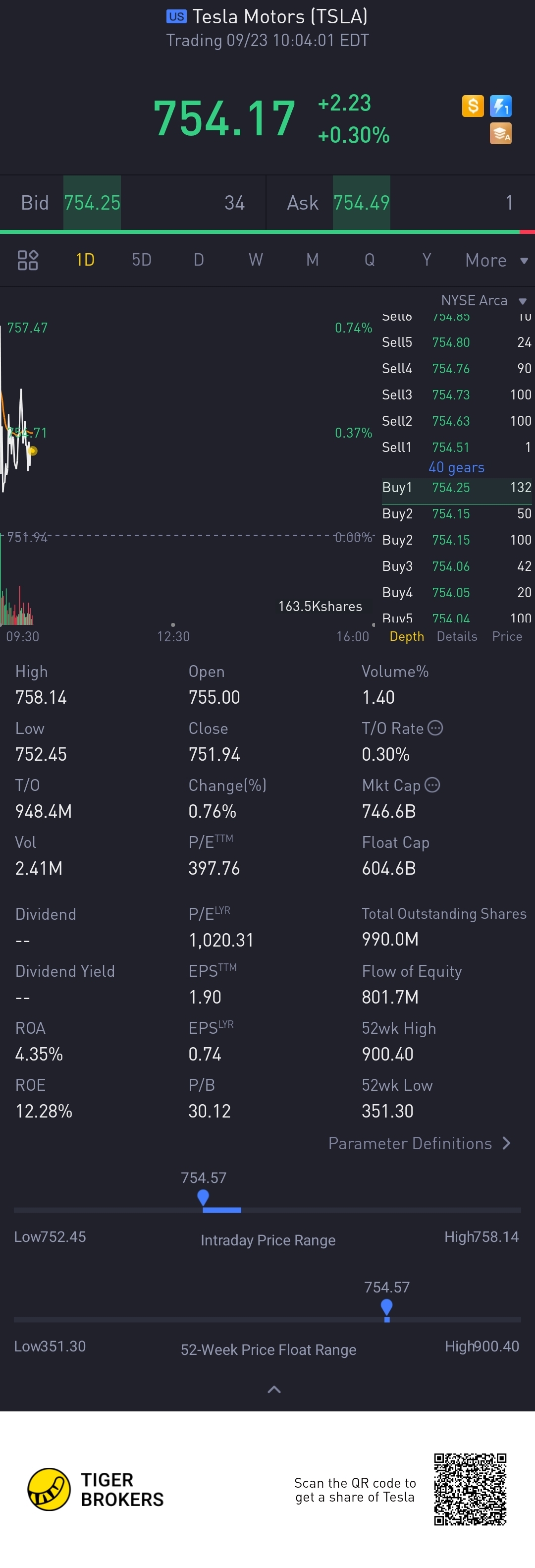Image resolution: width=535 pixels, height=1568 pixels.
Task: Select the Sell1 row at 754.51
Action: point(457,447)
